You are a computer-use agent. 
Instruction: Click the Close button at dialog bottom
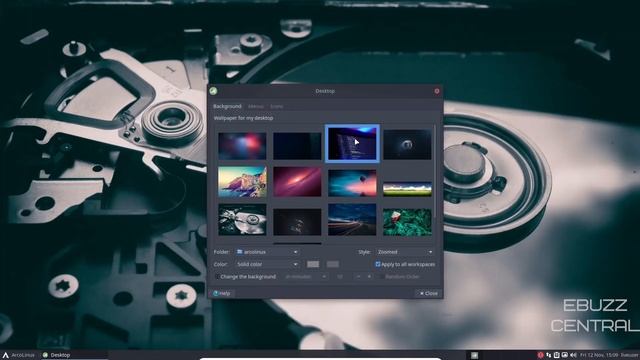click(x=429, y=293)
